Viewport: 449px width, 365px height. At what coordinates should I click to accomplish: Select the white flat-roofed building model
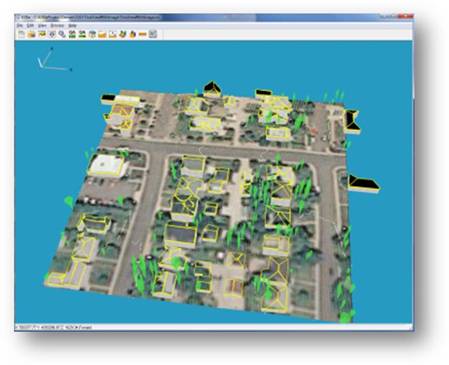coord(107,166)
